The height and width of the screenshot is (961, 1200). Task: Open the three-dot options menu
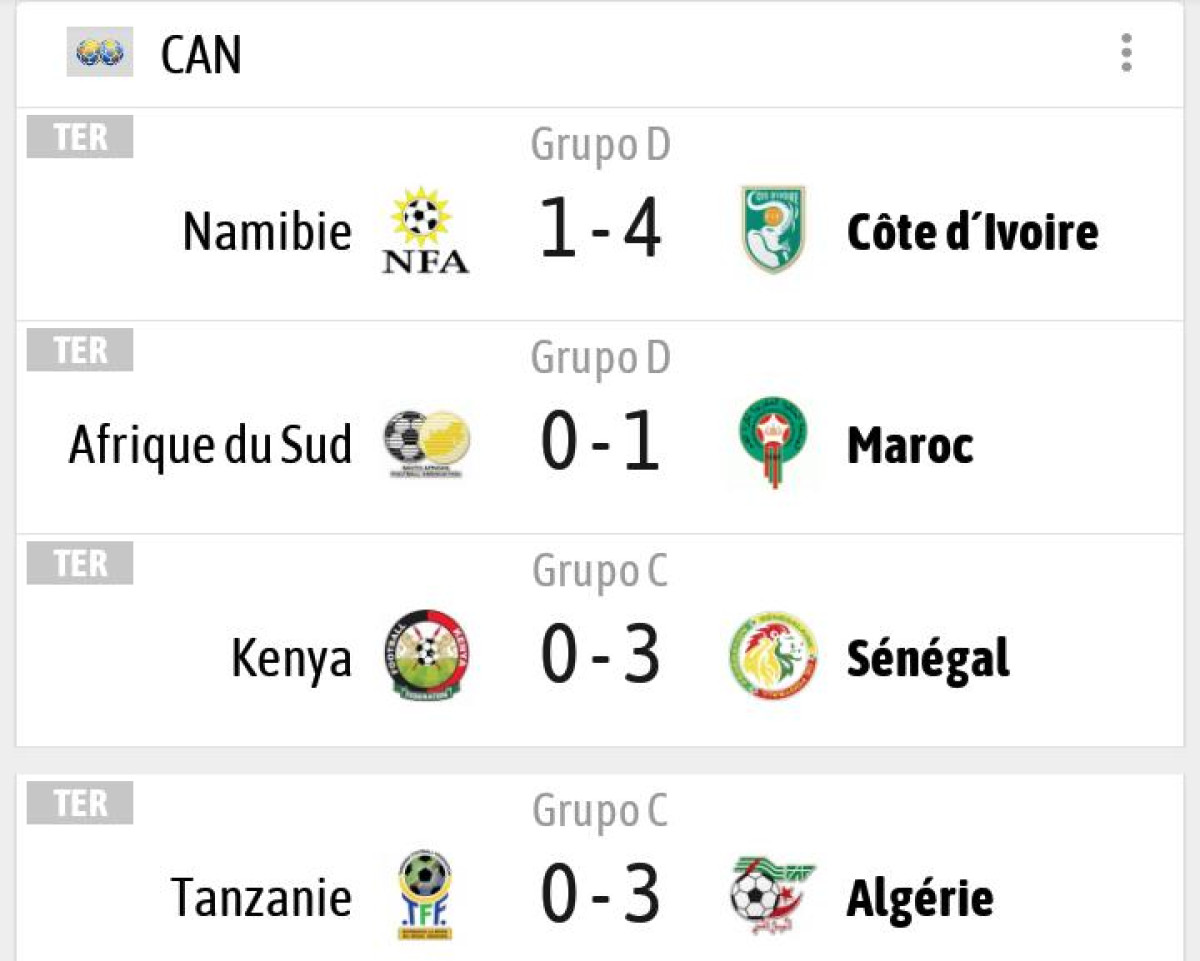pos(1128,54)
